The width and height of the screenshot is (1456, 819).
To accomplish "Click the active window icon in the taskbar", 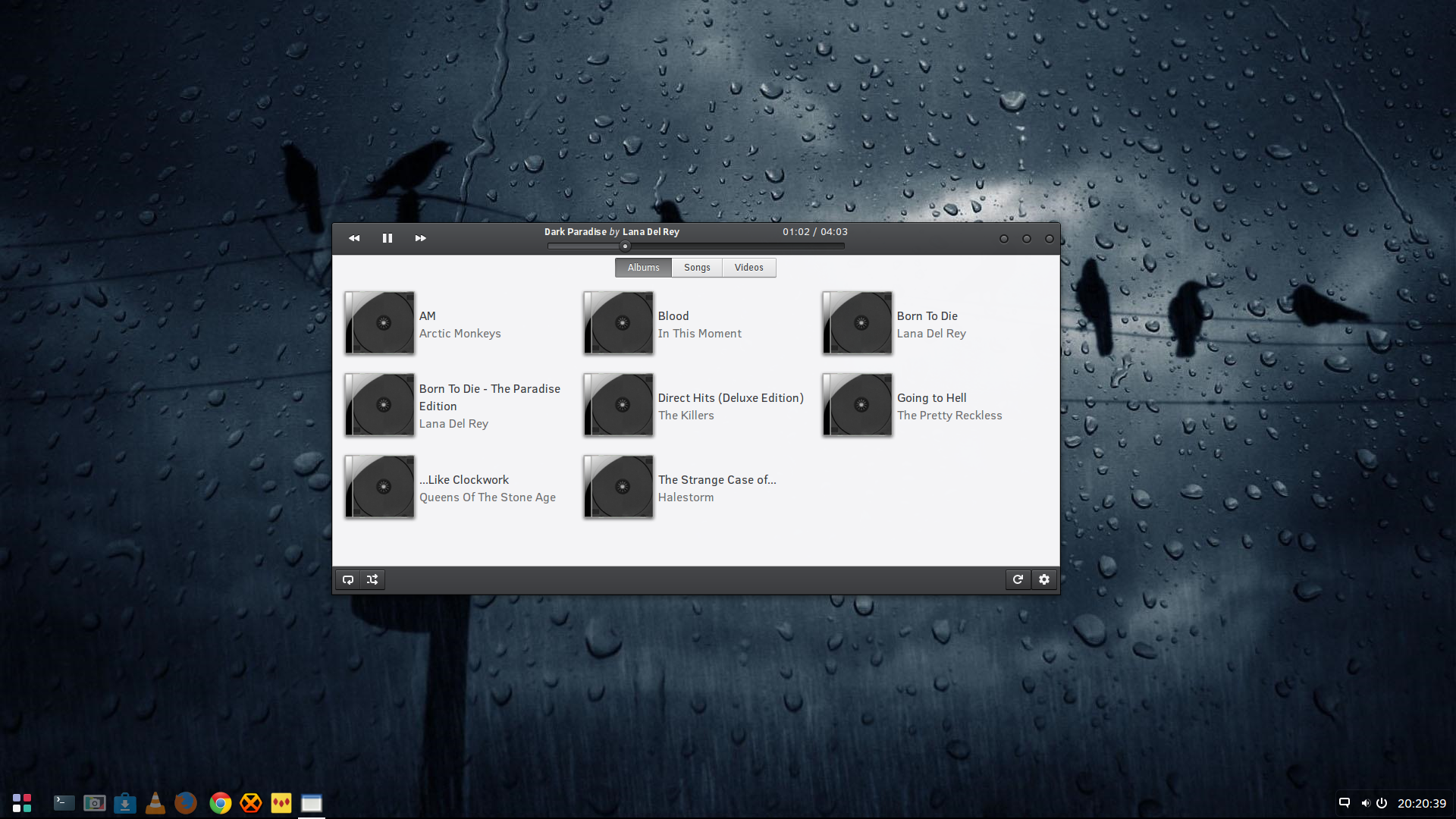I will [x=312, y=803].
